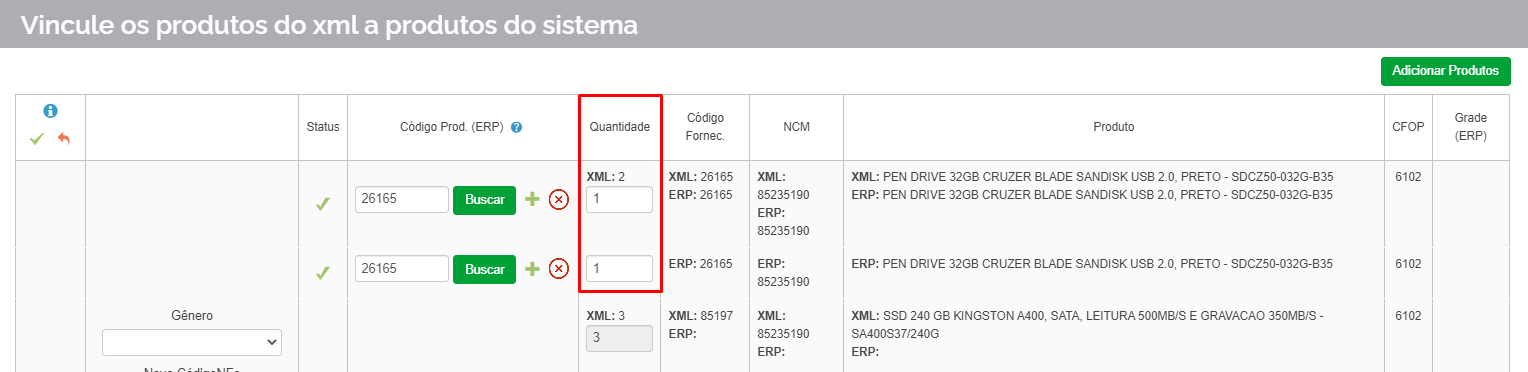Click the Adicionar Produtos button
This screenshot has width=1528, height=372.
coord(1445,71)
